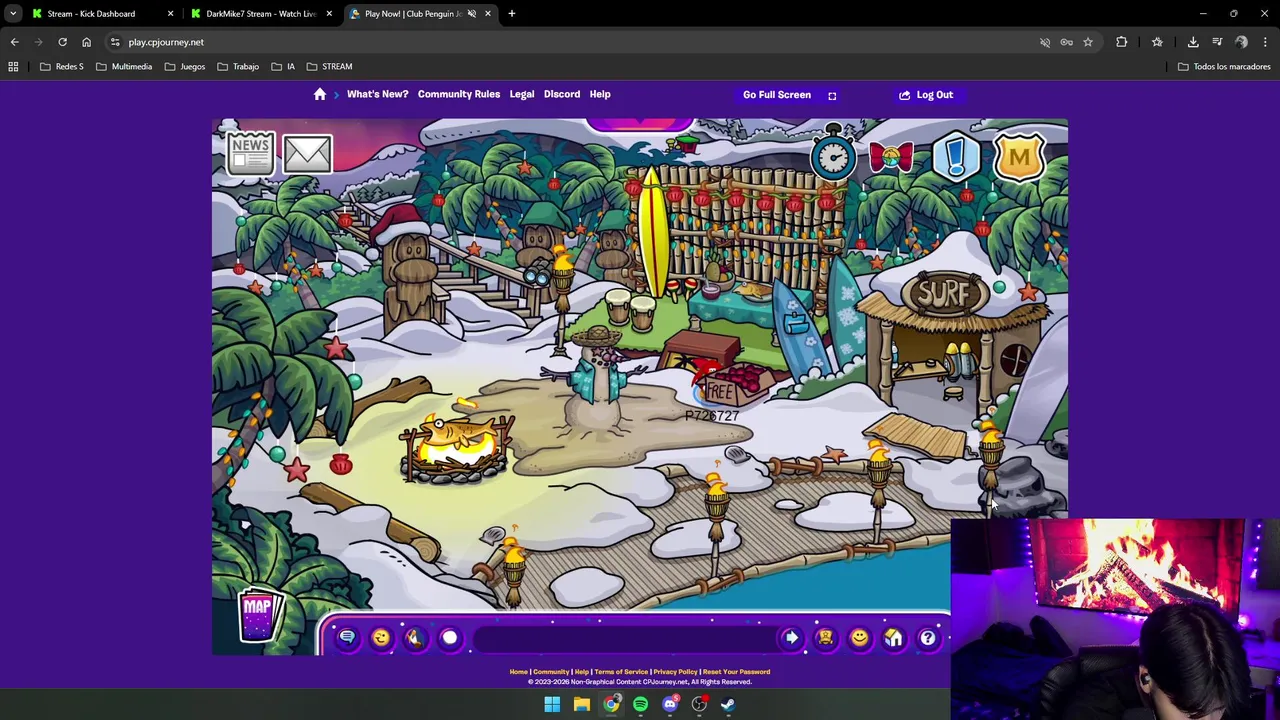Open the Discord navigation link

point(562,94)
